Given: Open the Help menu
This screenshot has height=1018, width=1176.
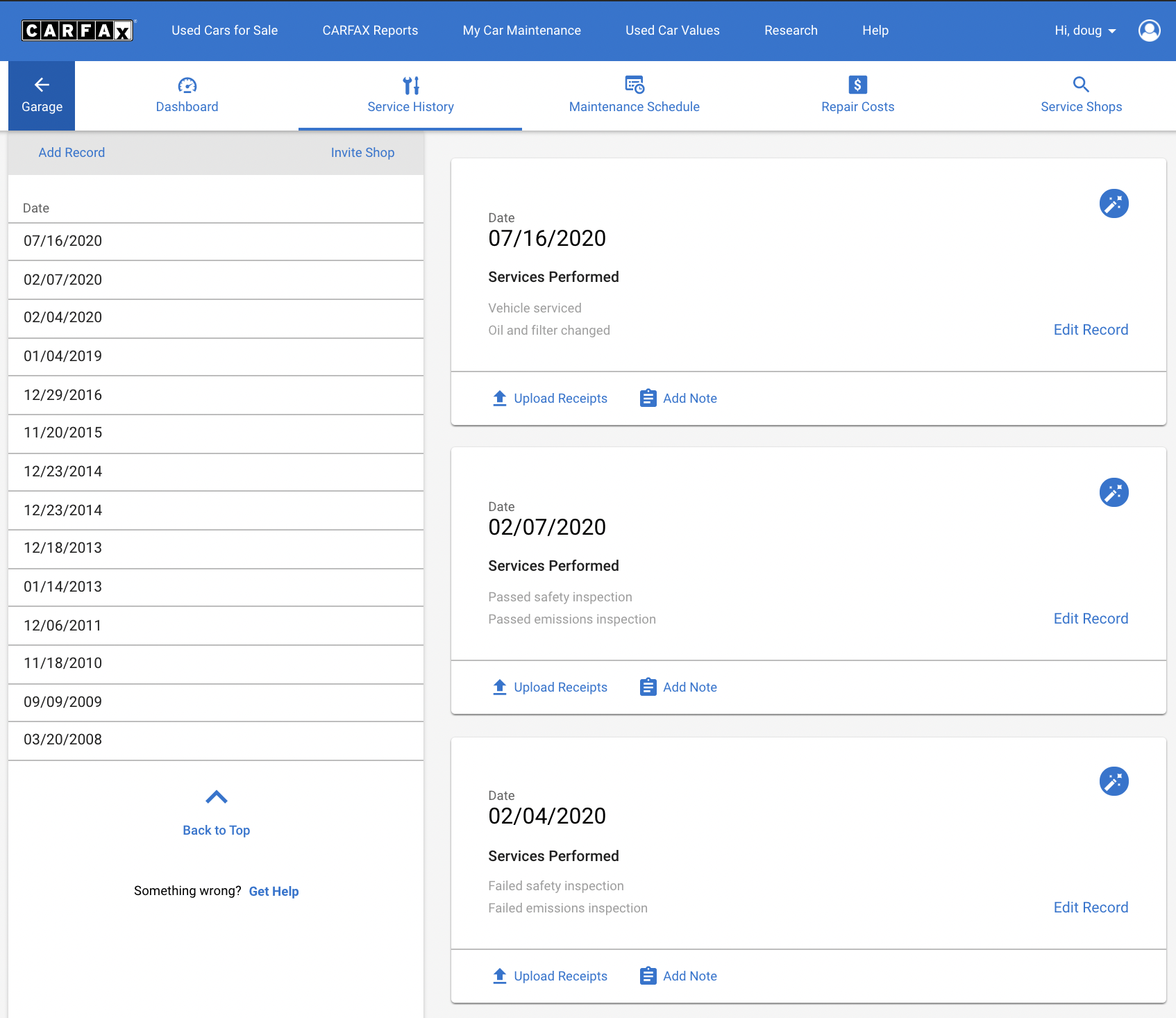Looking at the screenshot, I should pyautogui.click(x=875, y=31).
